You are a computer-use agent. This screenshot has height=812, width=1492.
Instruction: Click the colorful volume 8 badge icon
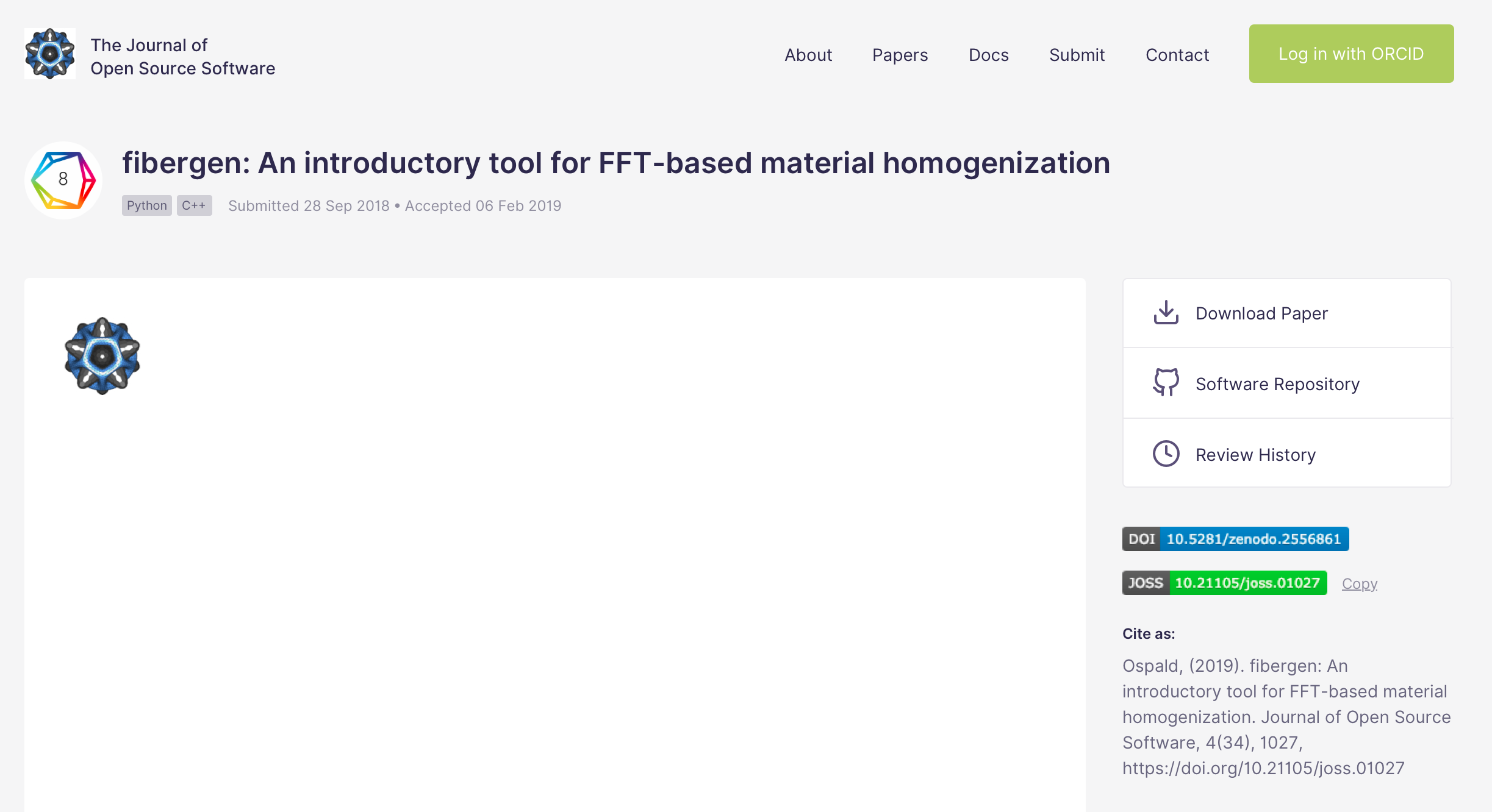pos(63,180)
